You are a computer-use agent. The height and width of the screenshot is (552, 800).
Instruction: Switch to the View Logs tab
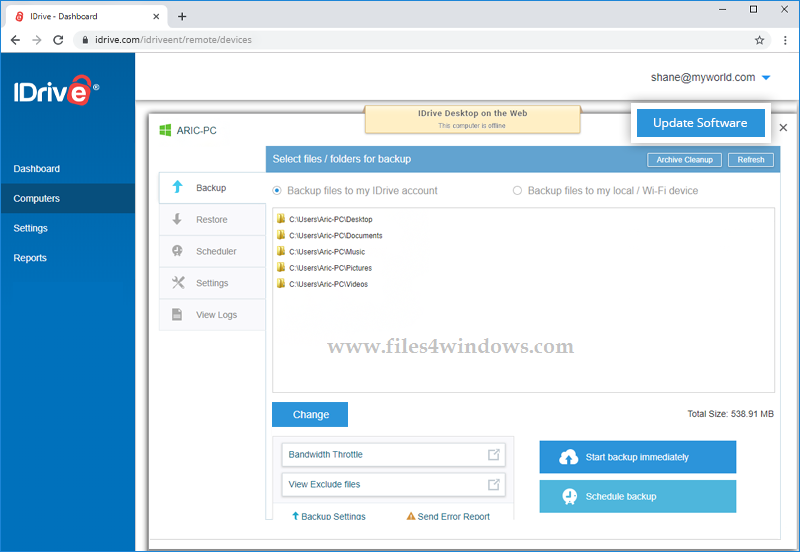pos(212,315)
